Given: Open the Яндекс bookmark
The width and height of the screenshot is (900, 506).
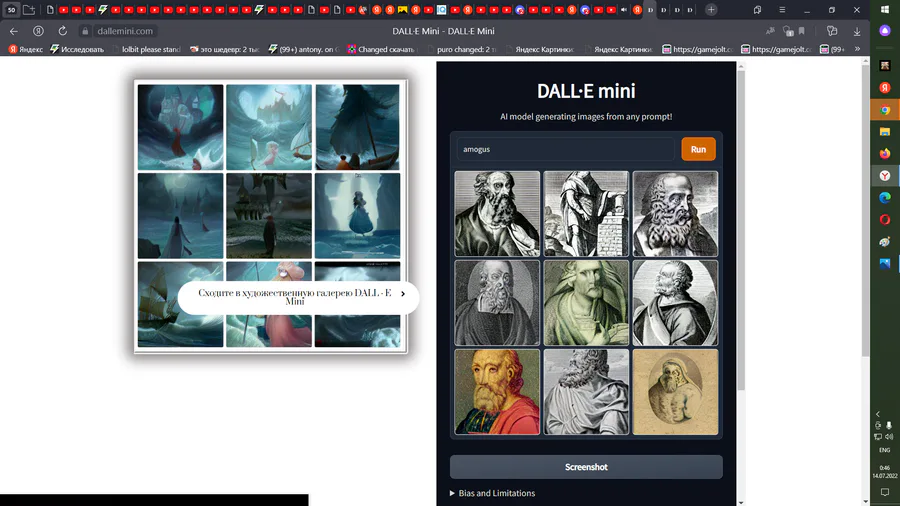Looking at the screenshot, I should [26, 49].
